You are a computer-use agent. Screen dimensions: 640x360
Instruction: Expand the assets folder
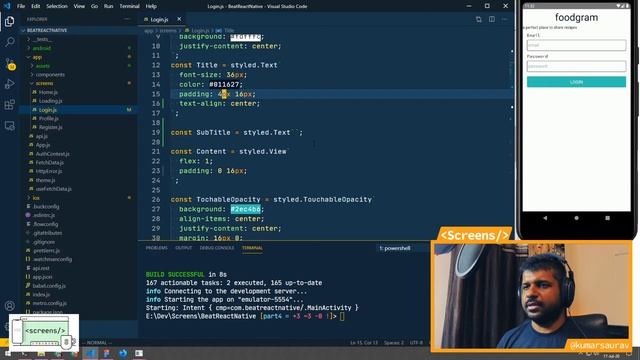tap(43, 66)
